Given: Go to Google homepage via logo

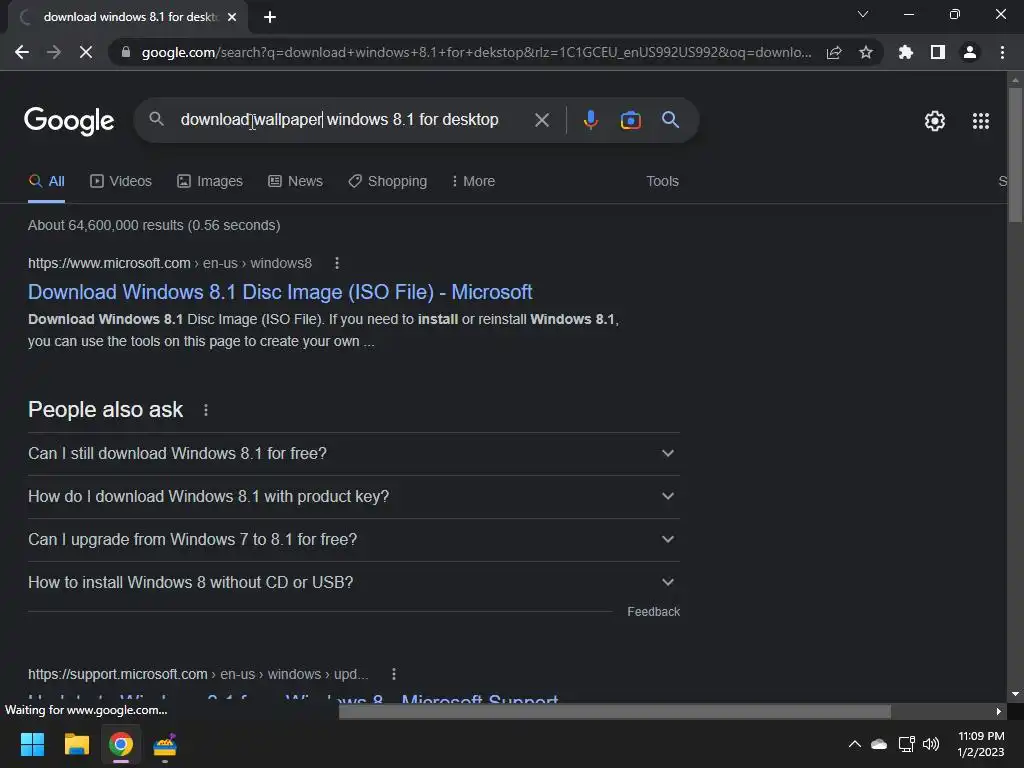Looking at the screenshot, I should (69, 121).
